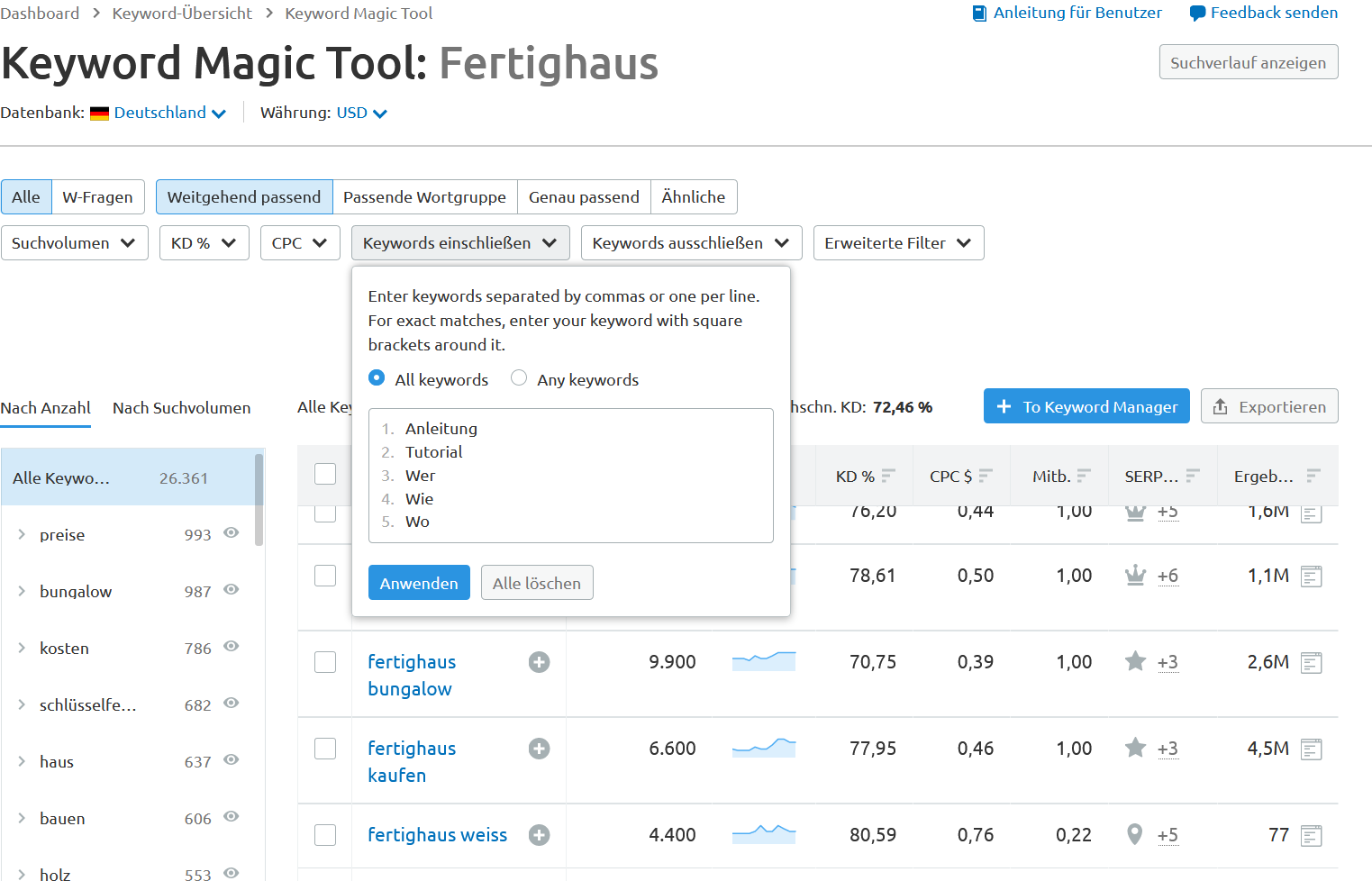Check the select-all header checkbox
The image size is (1372, 881).
[325, 474]
